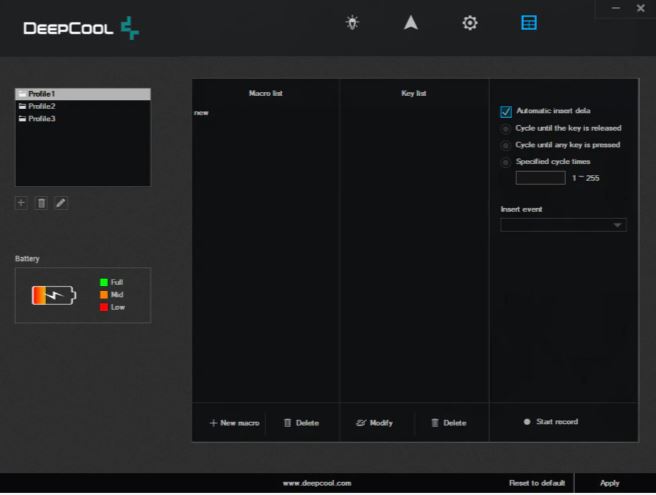Choose the Specified cycle times option
The height and width of the screenshot is (495, 656).
(506, 162)
